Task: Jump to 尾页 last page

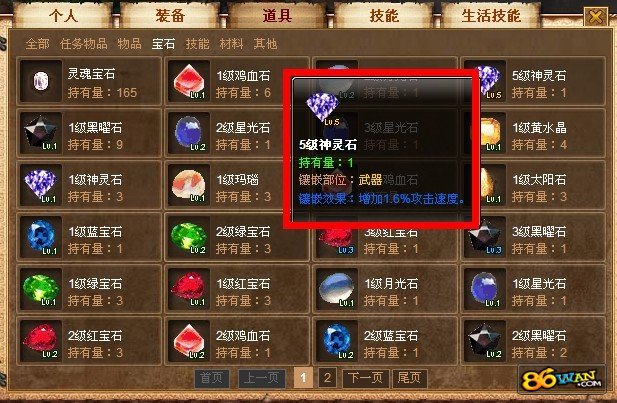Action: pos(409,378)
